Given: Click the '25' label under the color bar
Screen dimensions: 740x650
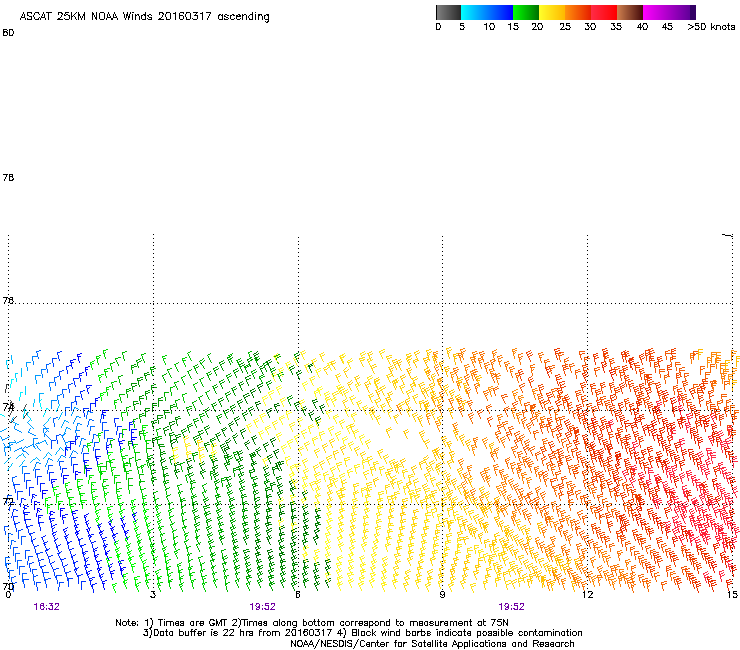Looking at the screenshot, I should point(565,27).
